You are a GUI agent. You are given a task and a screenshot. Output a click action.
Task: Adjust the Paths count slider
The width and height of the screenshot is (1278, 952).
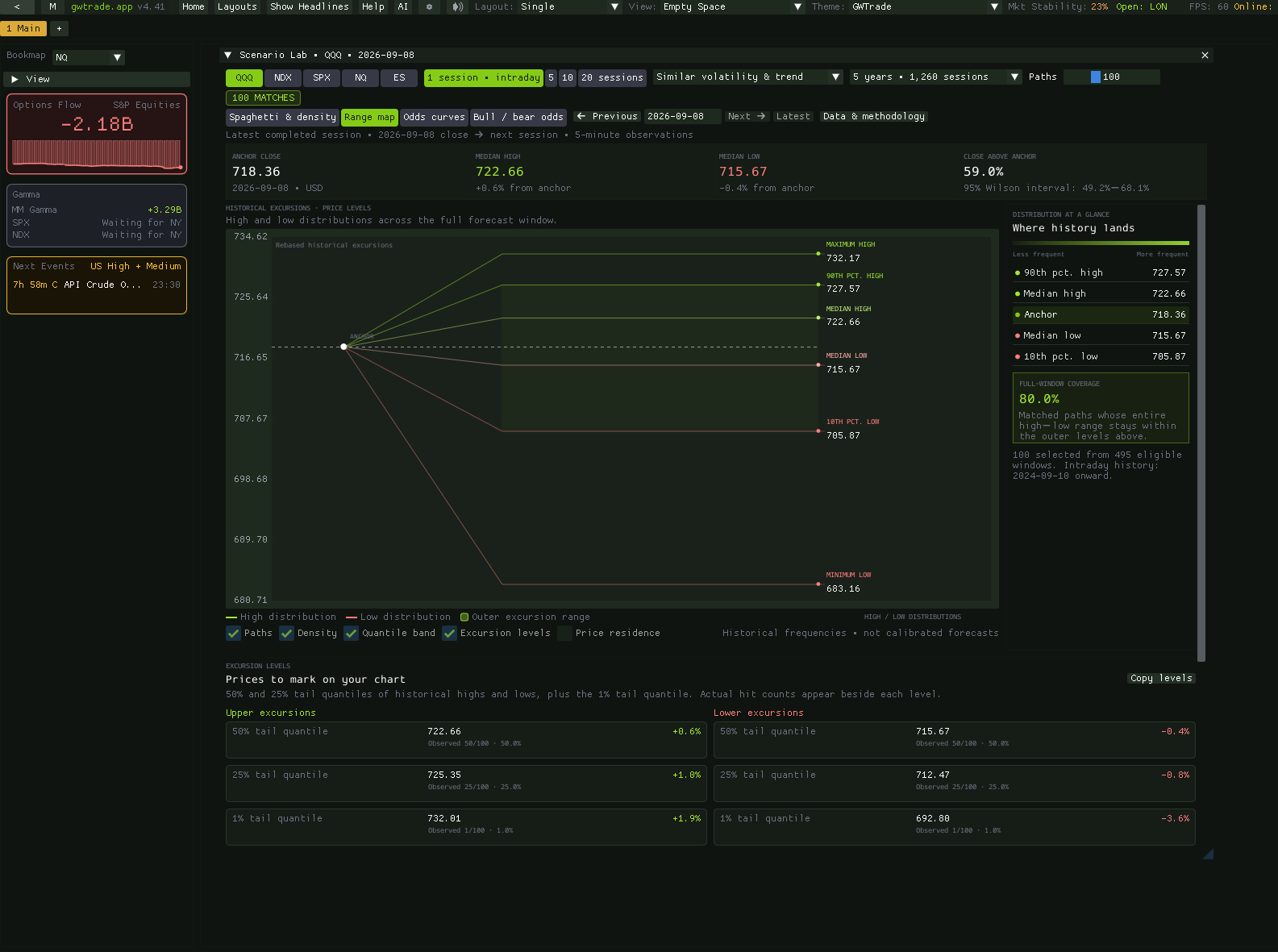point(1112,77)
